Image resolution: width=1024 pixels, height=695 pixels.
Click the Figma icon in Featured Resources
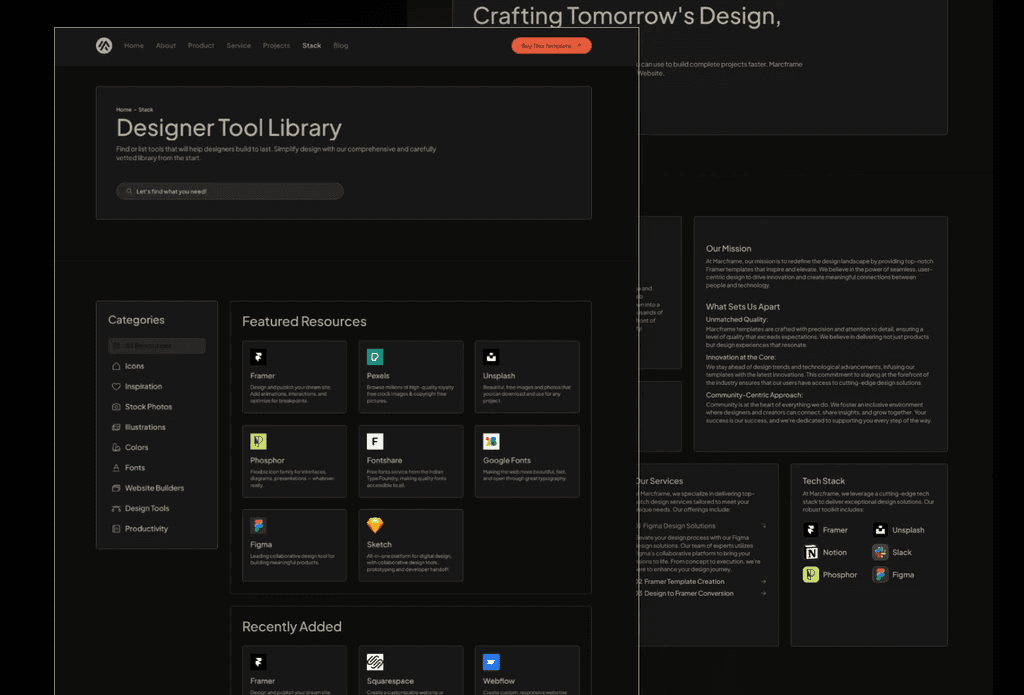(x=258, y=526)
